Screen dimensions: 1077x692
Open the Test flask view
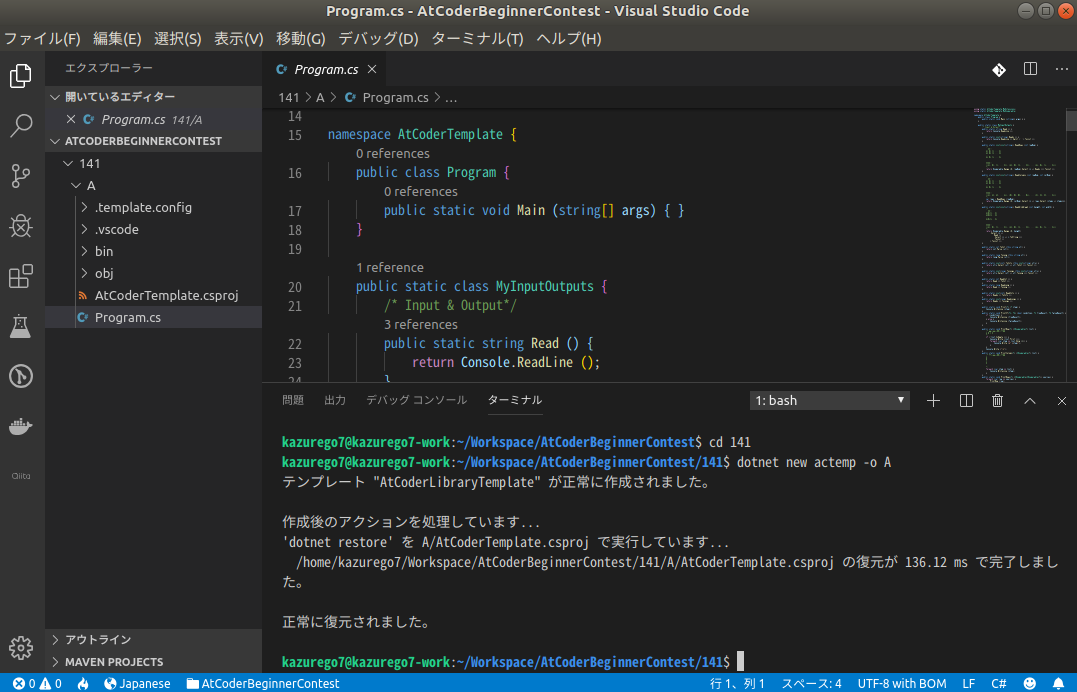(x=21, y=326)
